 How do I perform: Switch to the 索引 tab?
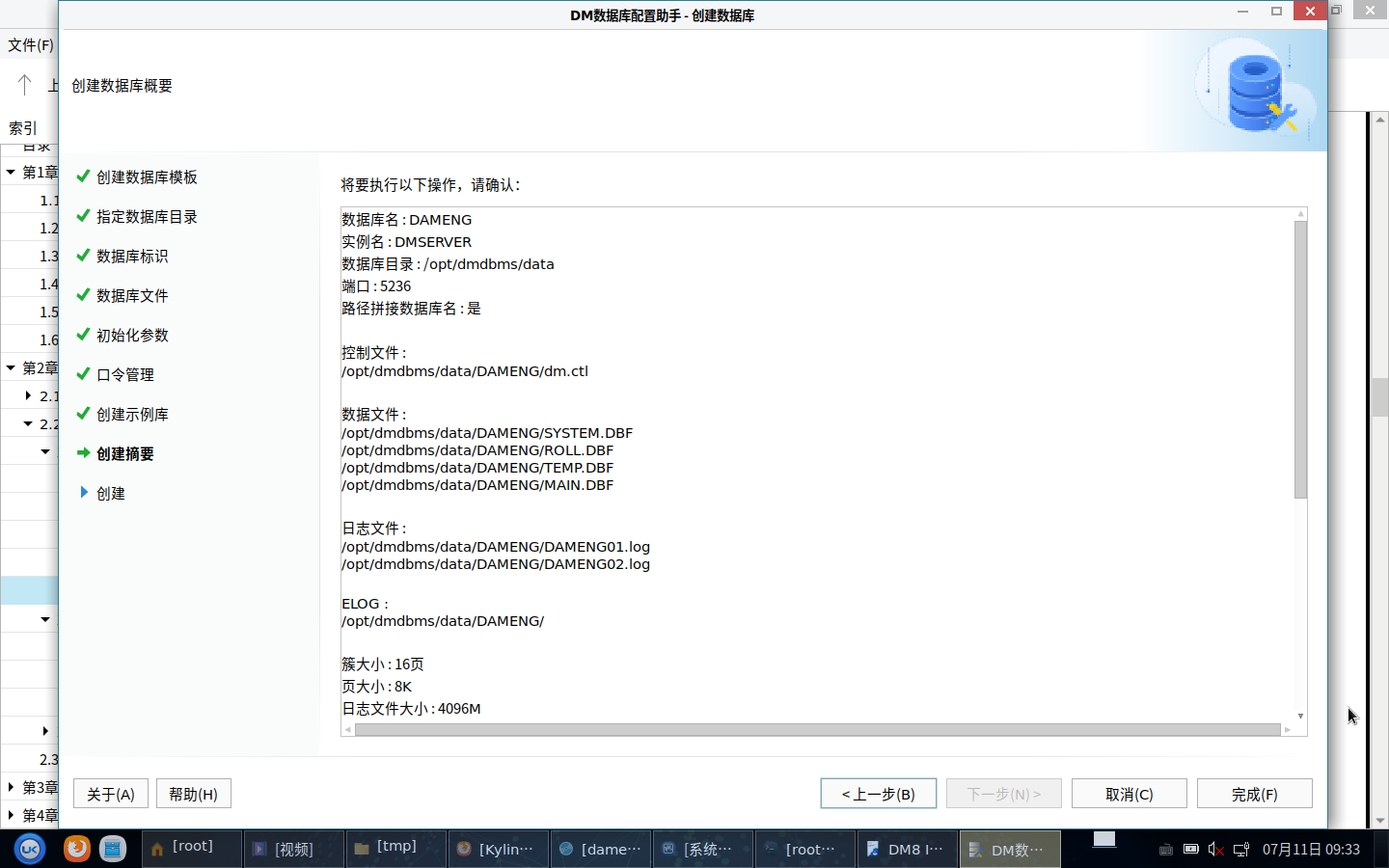[x=23, y=127]
